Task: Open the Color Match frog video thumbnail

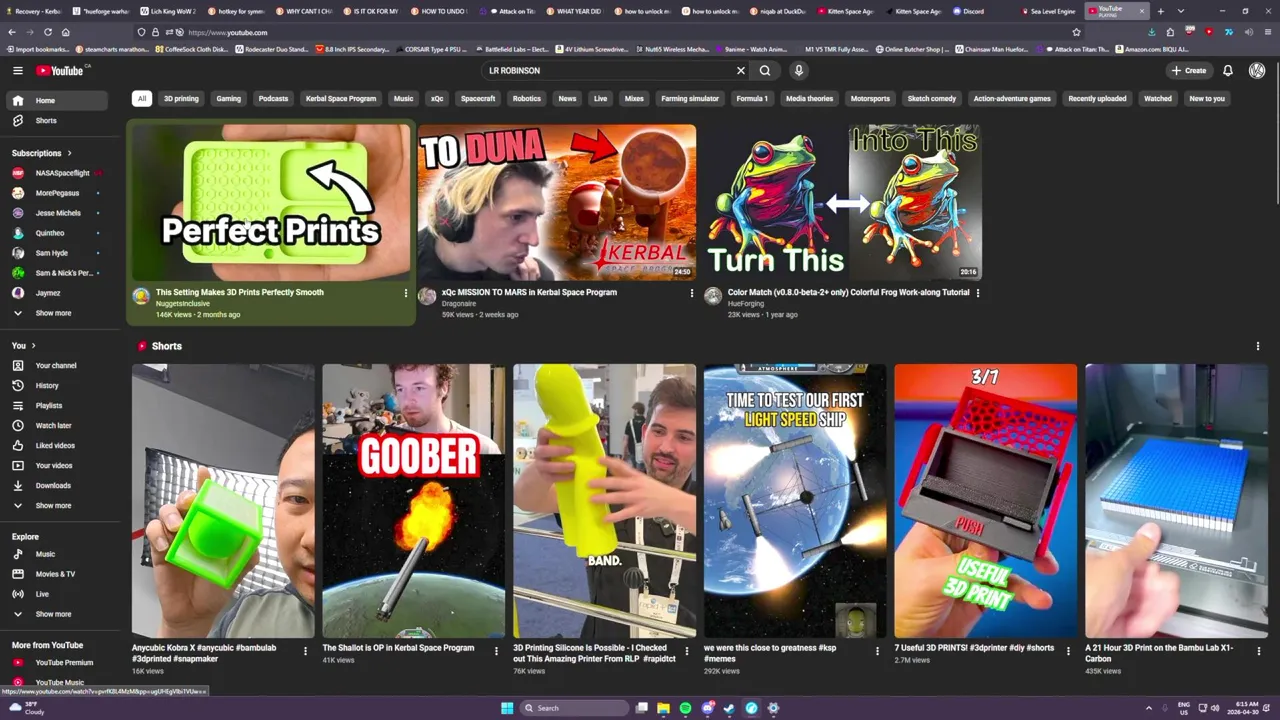Action: [842, 202]
